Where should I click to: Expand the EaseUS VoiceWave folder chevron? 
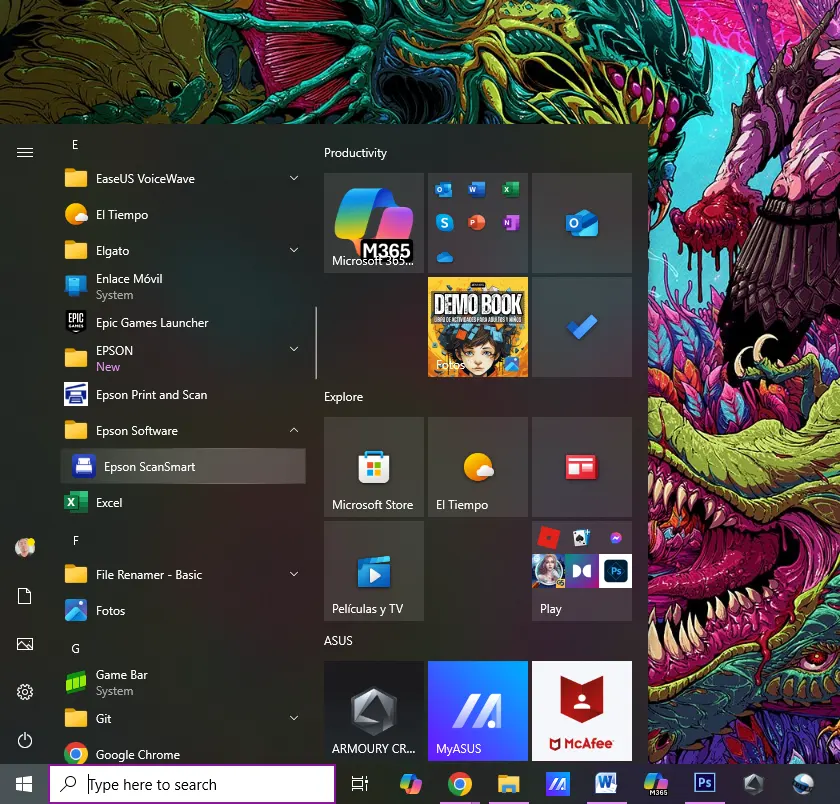[x=294, y=178]
